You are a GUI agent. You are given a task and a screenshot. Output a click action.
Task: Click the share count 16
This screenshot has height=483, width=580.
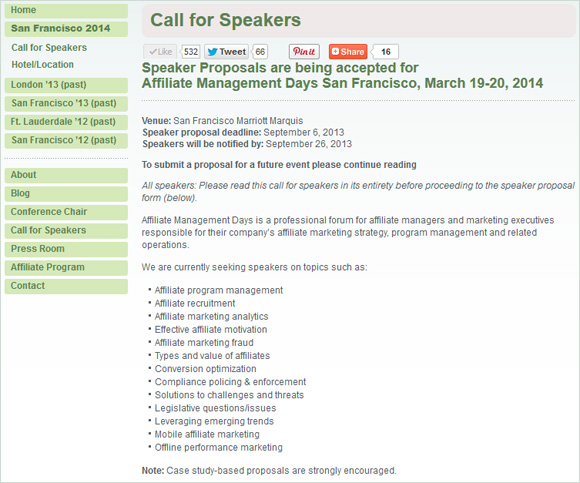click(x=385, y=51)
